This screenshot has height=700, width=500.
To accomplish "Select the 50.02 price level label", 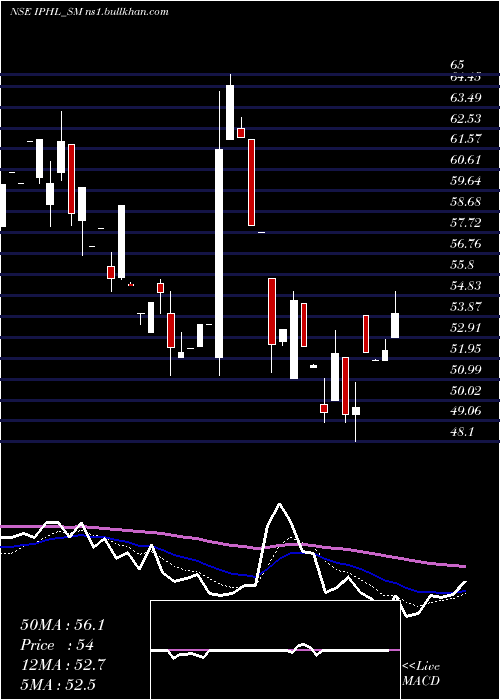I will coord(466,391).
